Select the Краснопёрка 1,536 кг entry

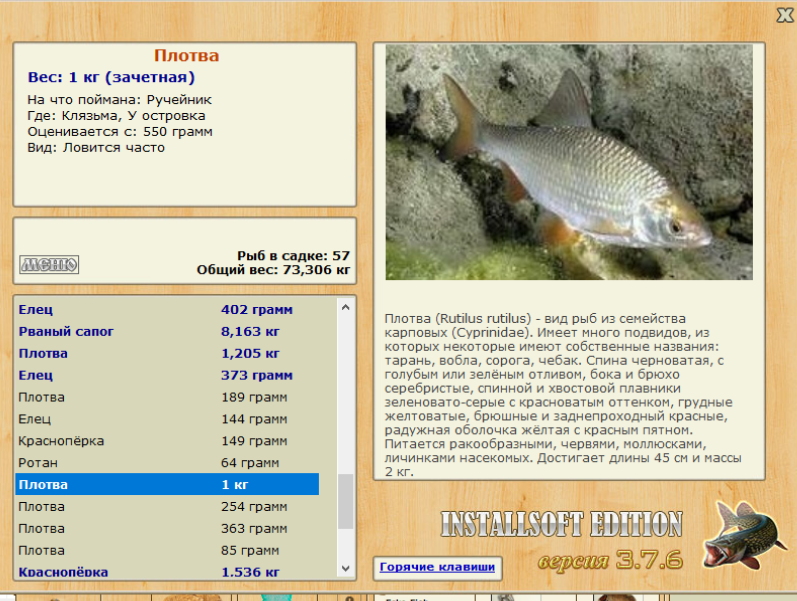coord(167,571)
